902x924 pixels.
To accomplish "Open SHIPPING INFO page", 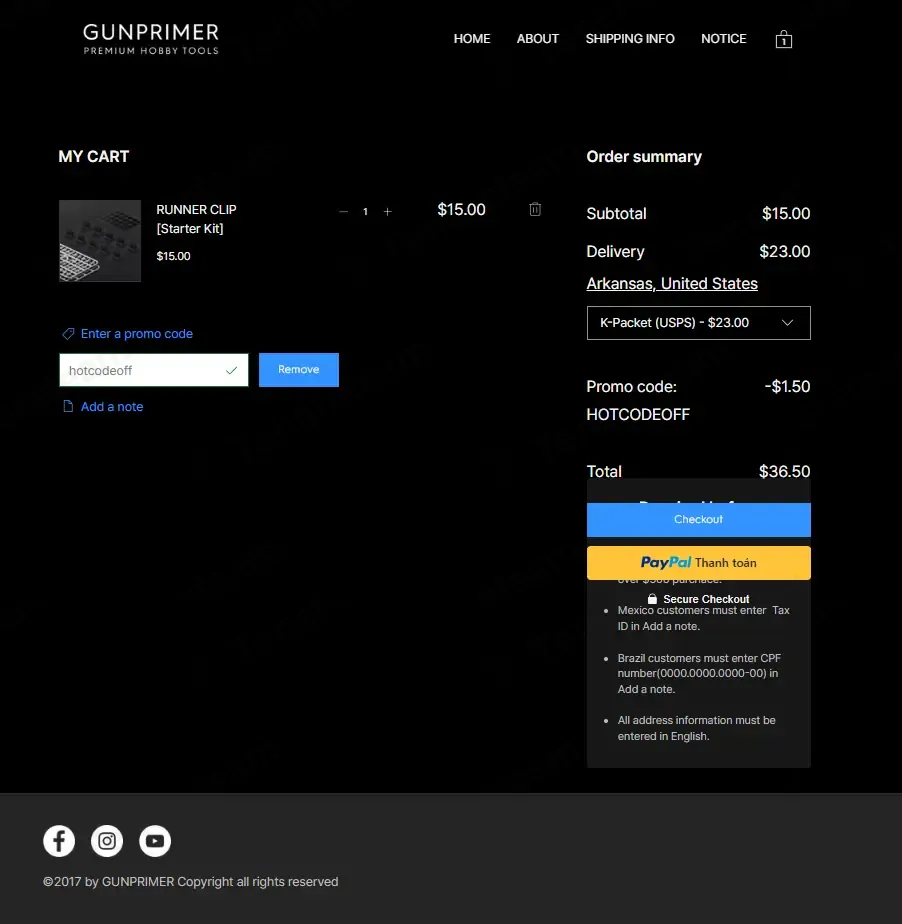I will point(630,39).
